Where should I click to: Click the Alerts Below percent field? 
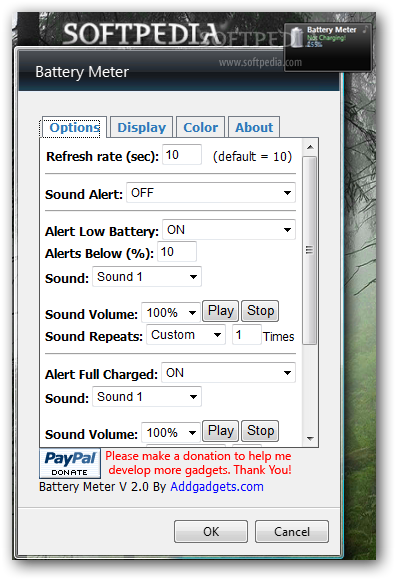tap(177, 252)
